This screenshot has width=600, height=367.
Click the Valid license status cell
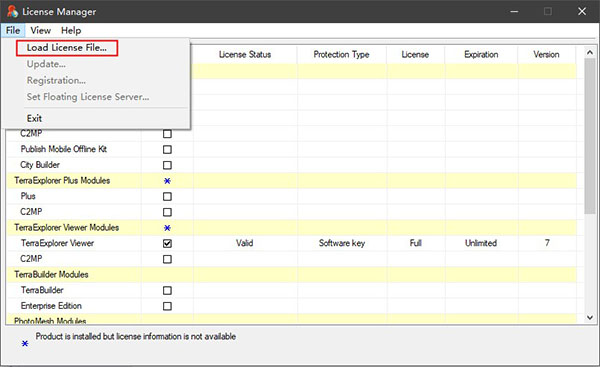[x=245, y=243]
